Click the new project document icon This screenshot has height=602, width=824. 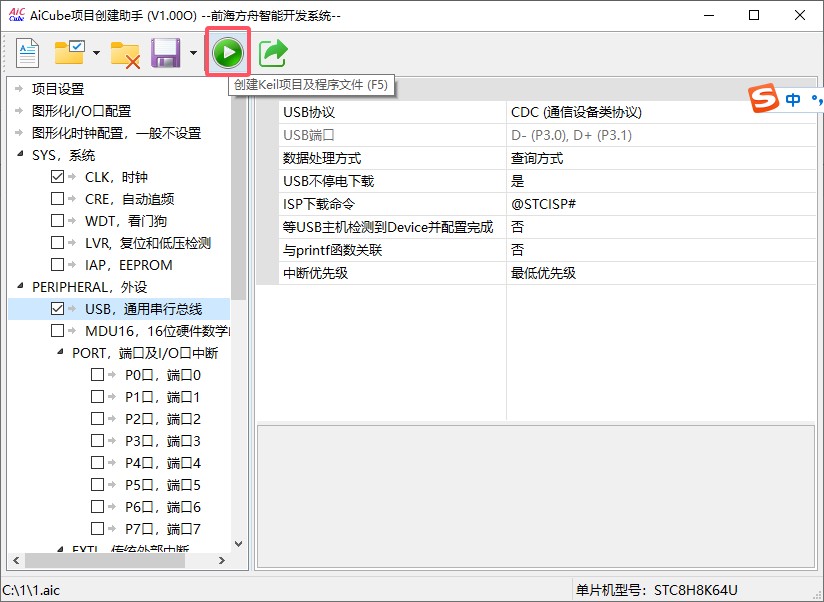pyautogui.click(x=27, y=53)
